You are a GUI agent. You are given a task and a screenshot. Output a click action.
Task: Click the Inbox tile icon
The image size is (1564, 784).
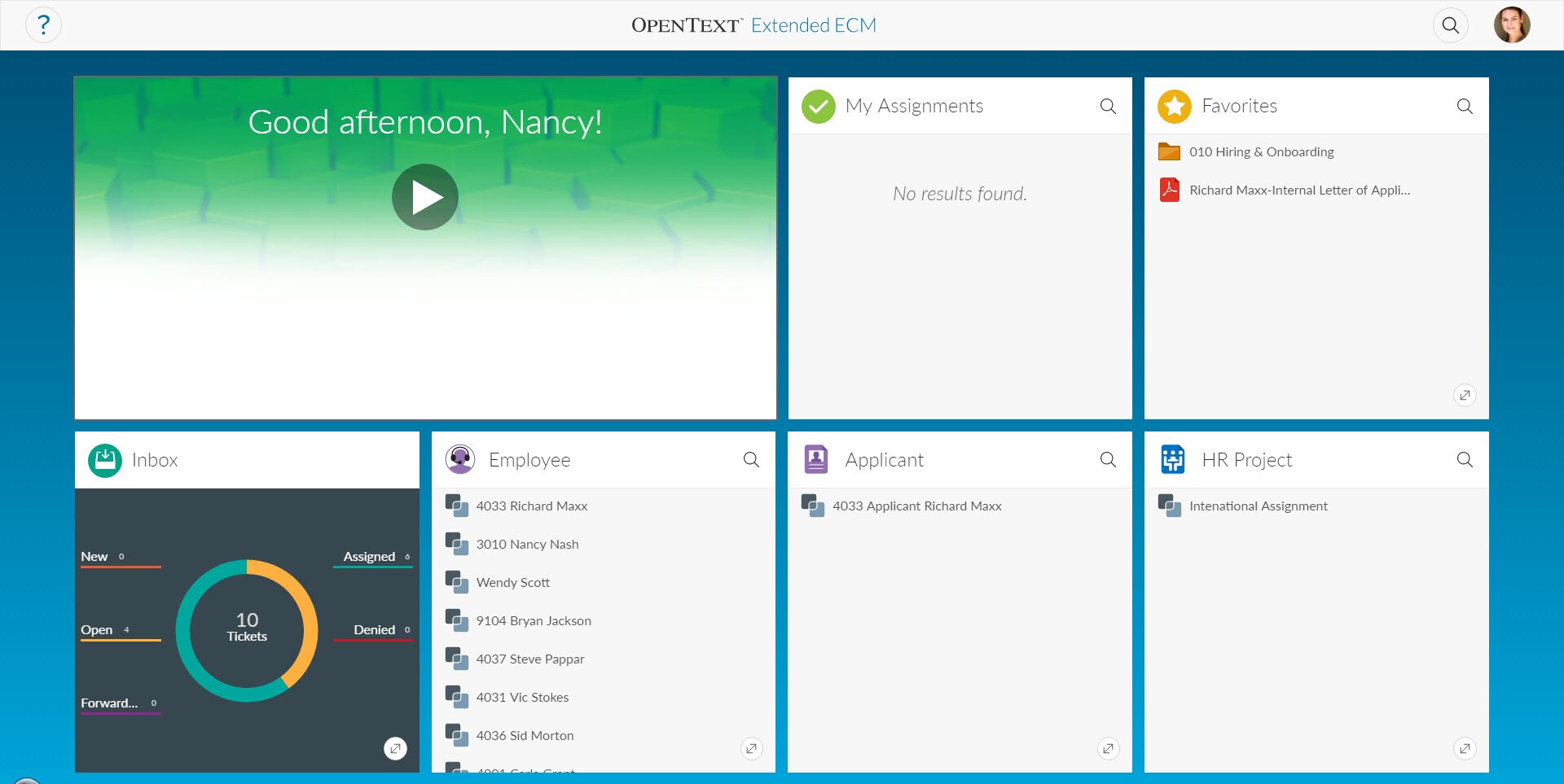[105, 460]
